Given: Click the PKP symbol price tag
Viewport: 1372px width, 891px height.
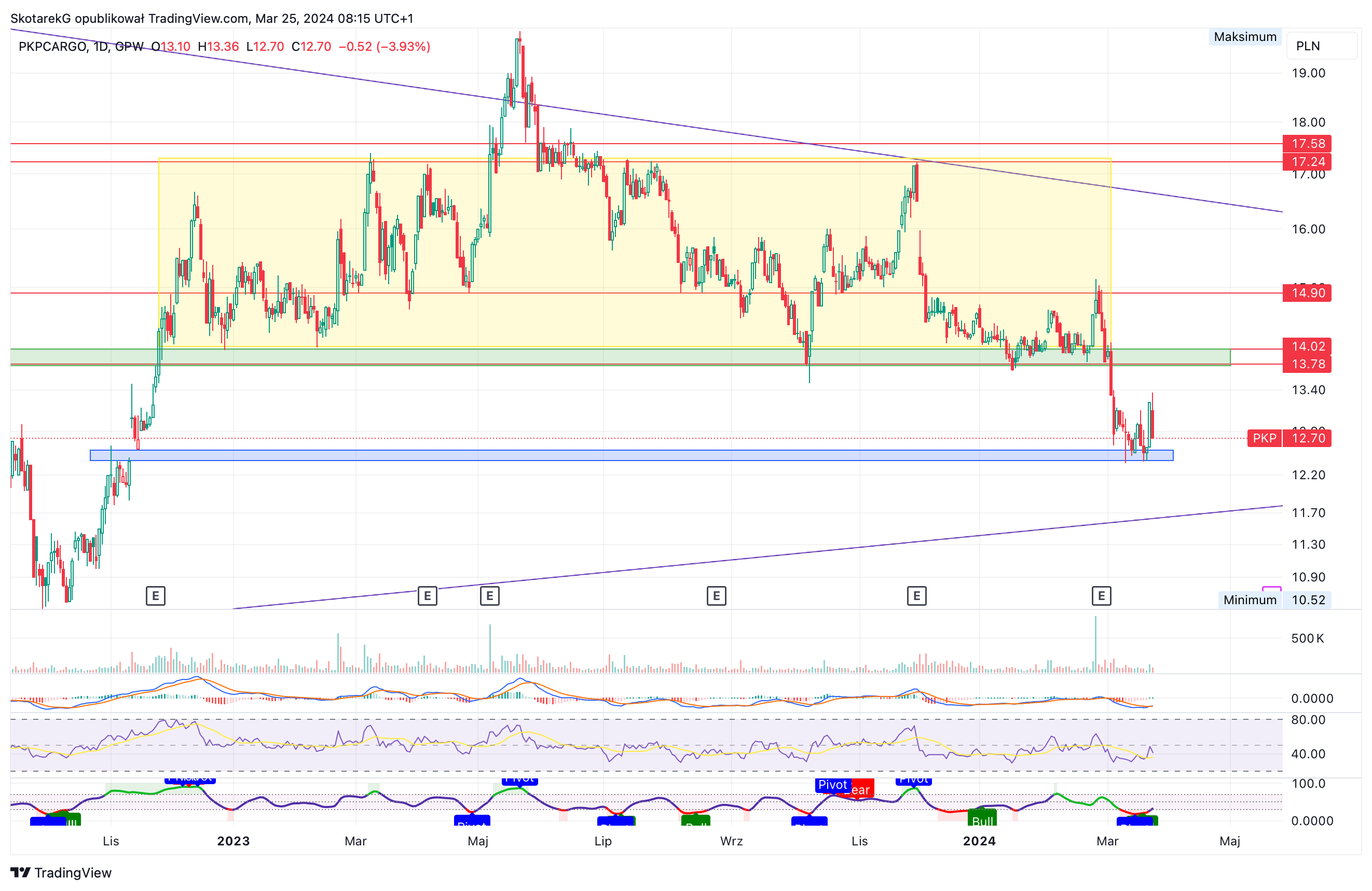Looking at the screenshot, I should (1264, 438).
